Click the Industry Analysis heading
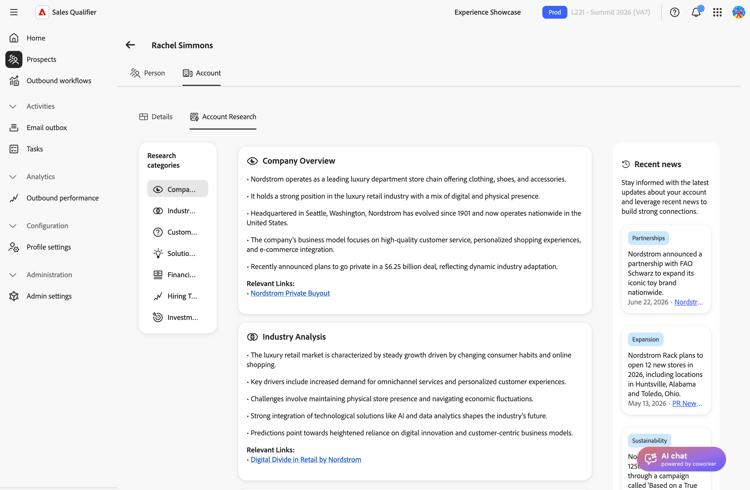The width and height of the screenshot is (750, 490). coord(294,337)
